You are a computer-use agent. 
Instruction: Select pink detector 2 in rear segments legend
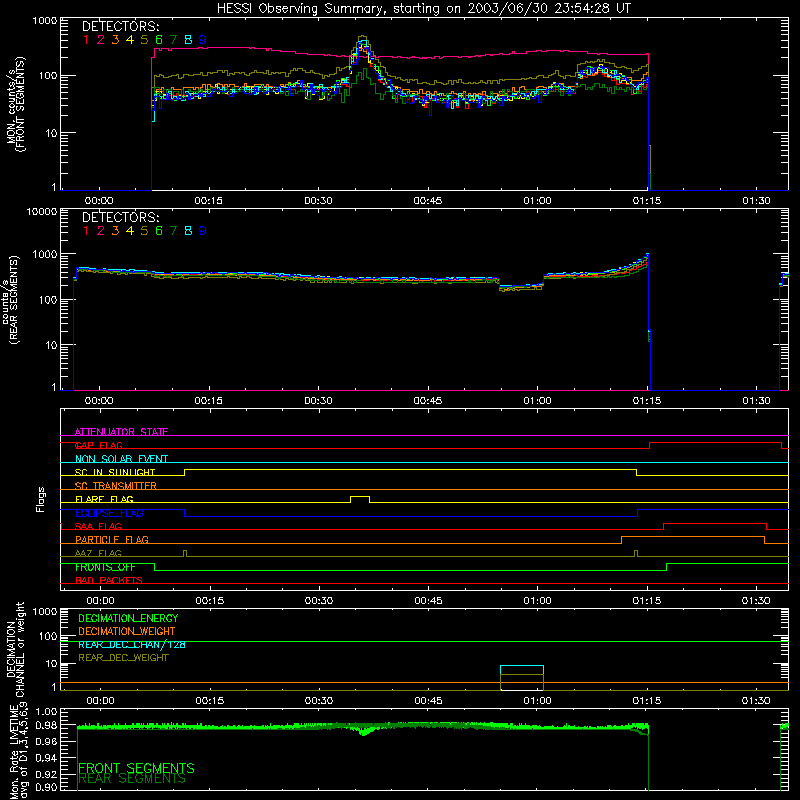(101, 231)
